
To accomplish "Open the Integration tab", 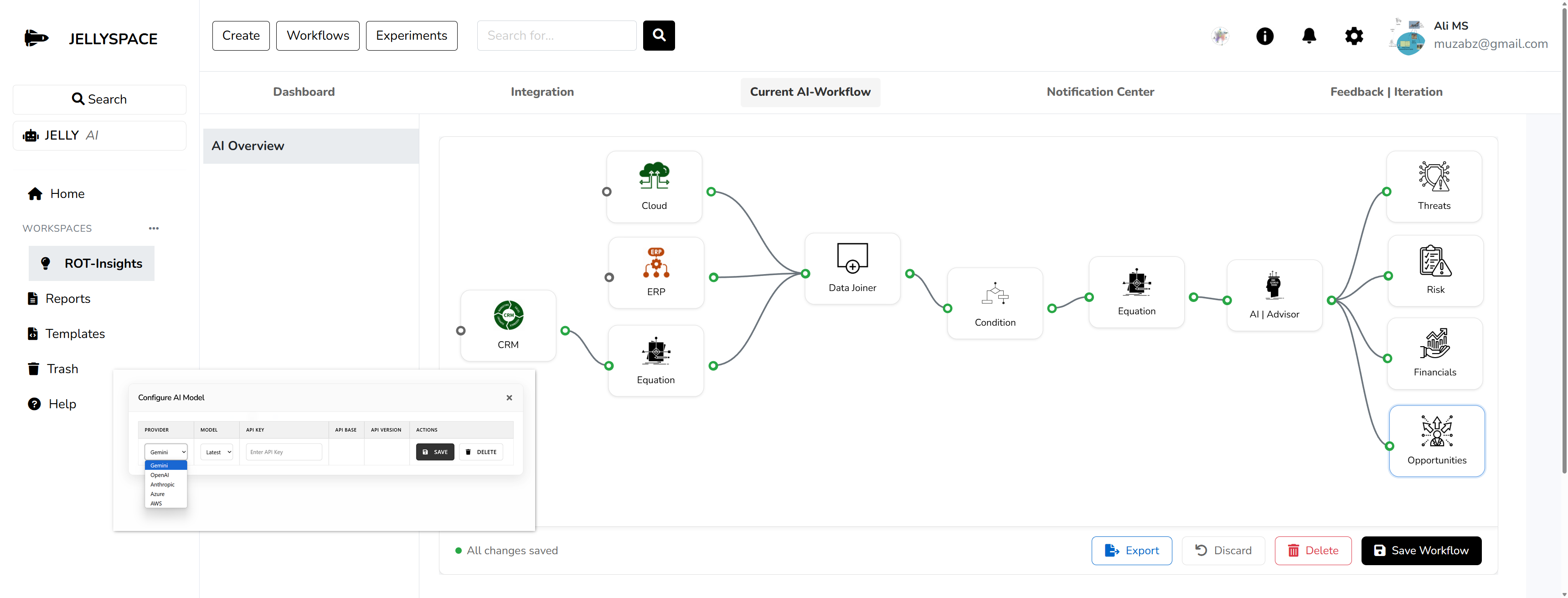I will [542, 92].
